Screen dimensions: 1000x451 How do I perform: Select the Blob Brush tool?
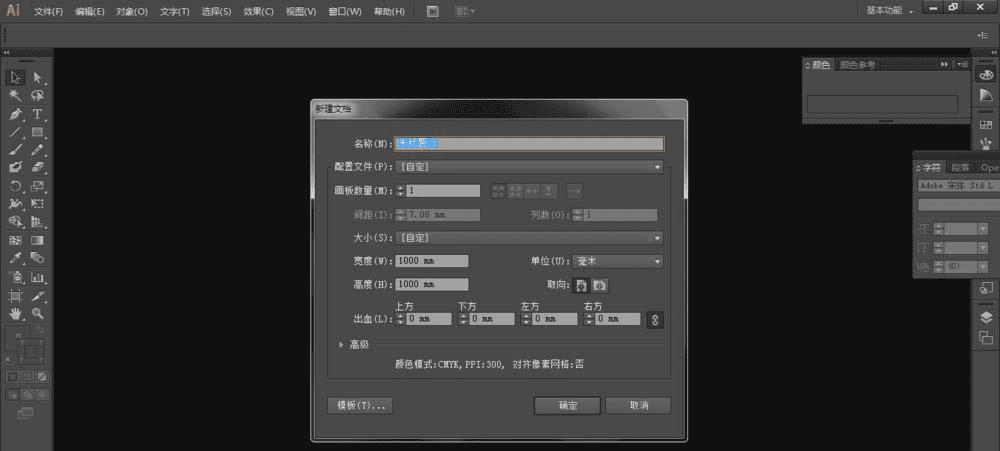tap(16, 168)
